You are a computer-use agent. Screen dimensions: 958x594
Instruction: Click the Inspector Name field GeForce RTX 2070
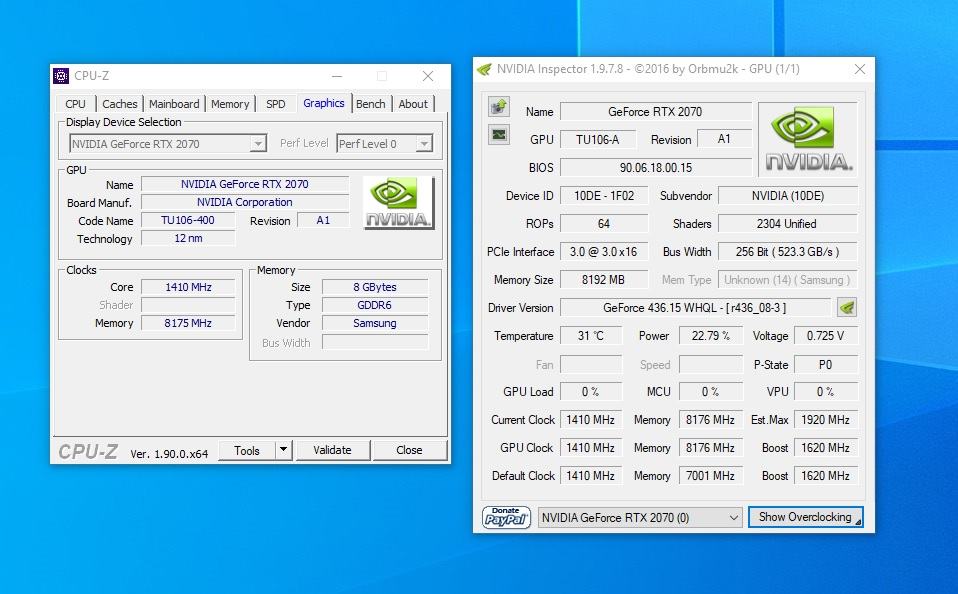pos(655,112)
